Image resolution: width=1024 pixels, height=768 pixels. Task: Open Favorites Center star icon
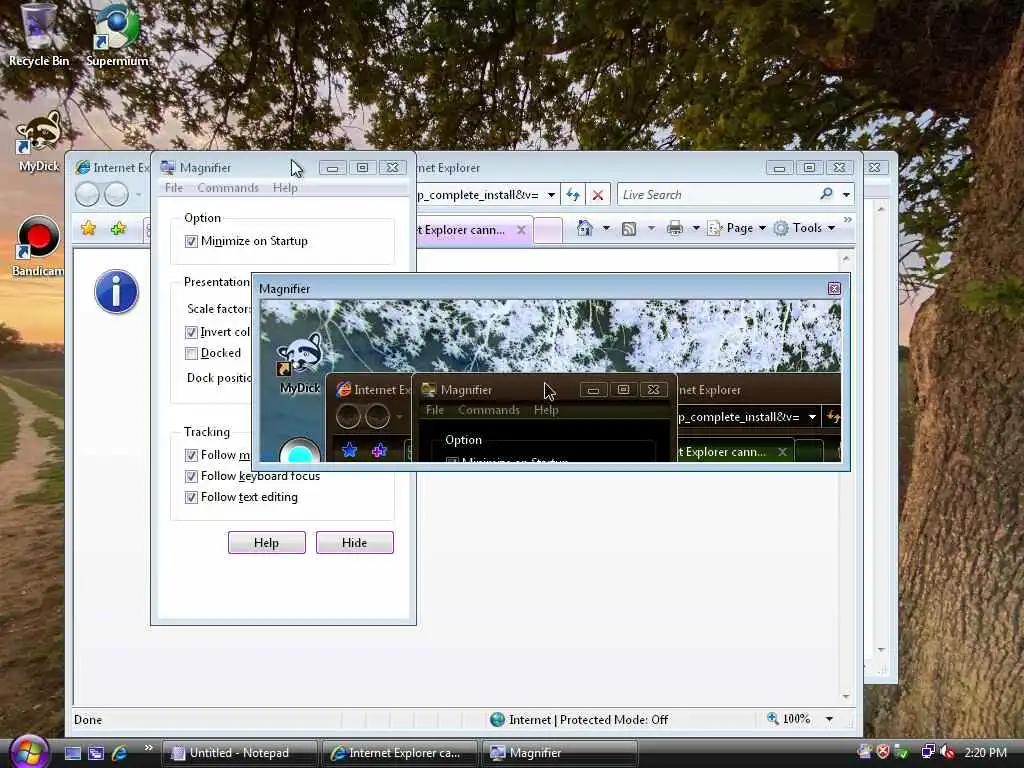pos(88,228)
